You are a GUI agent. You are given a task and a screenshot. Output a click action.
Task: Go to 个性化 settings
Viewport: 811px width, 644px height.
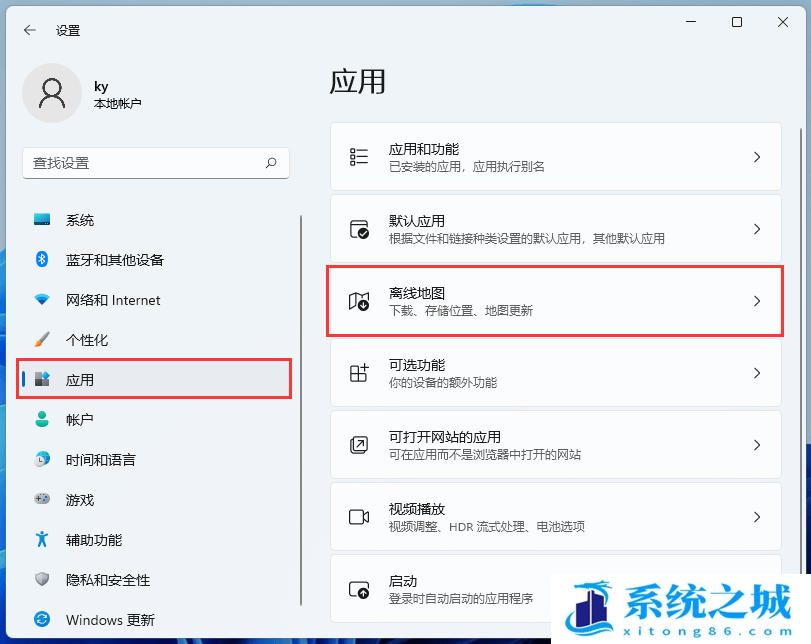point(86,340)
